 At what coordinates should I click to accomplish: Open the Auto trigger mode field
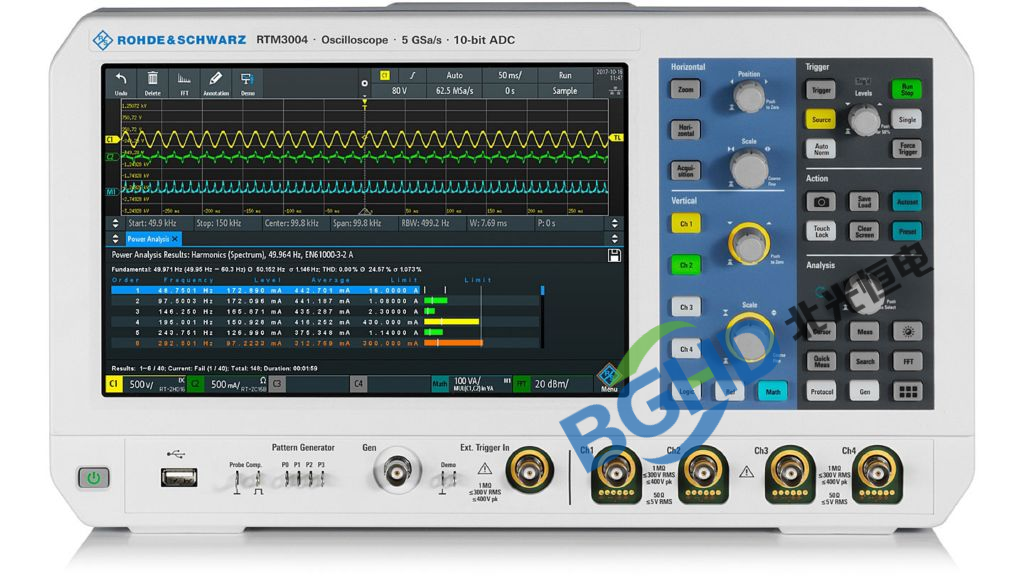(455, 75)
